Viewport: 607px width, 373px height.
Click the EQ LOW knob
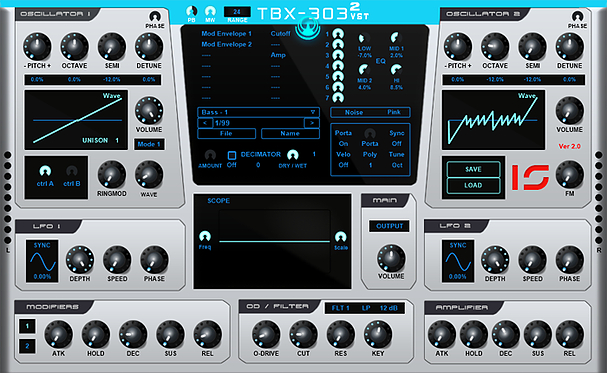pyautogui.click(x=363, y=38)
